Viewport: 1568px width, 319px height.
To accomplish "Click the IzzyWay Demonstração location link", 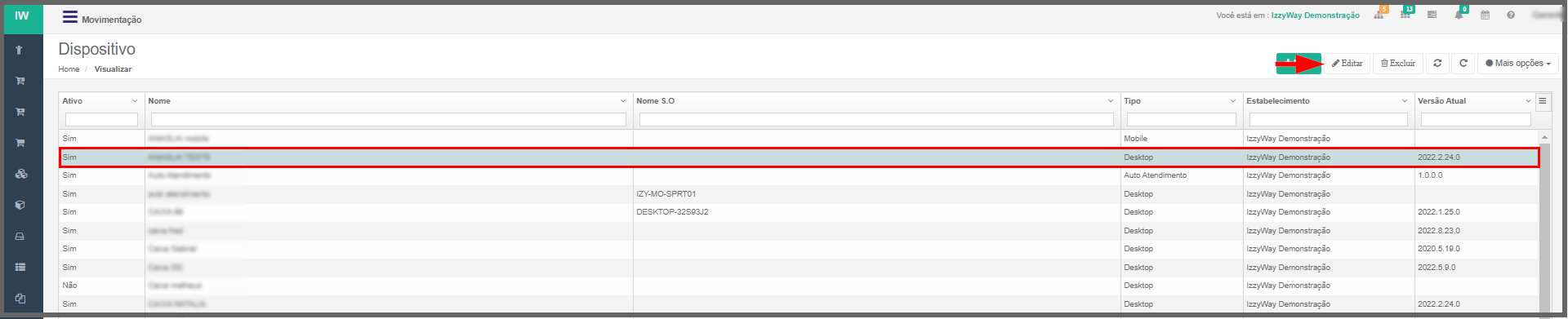I will 1316,16.
